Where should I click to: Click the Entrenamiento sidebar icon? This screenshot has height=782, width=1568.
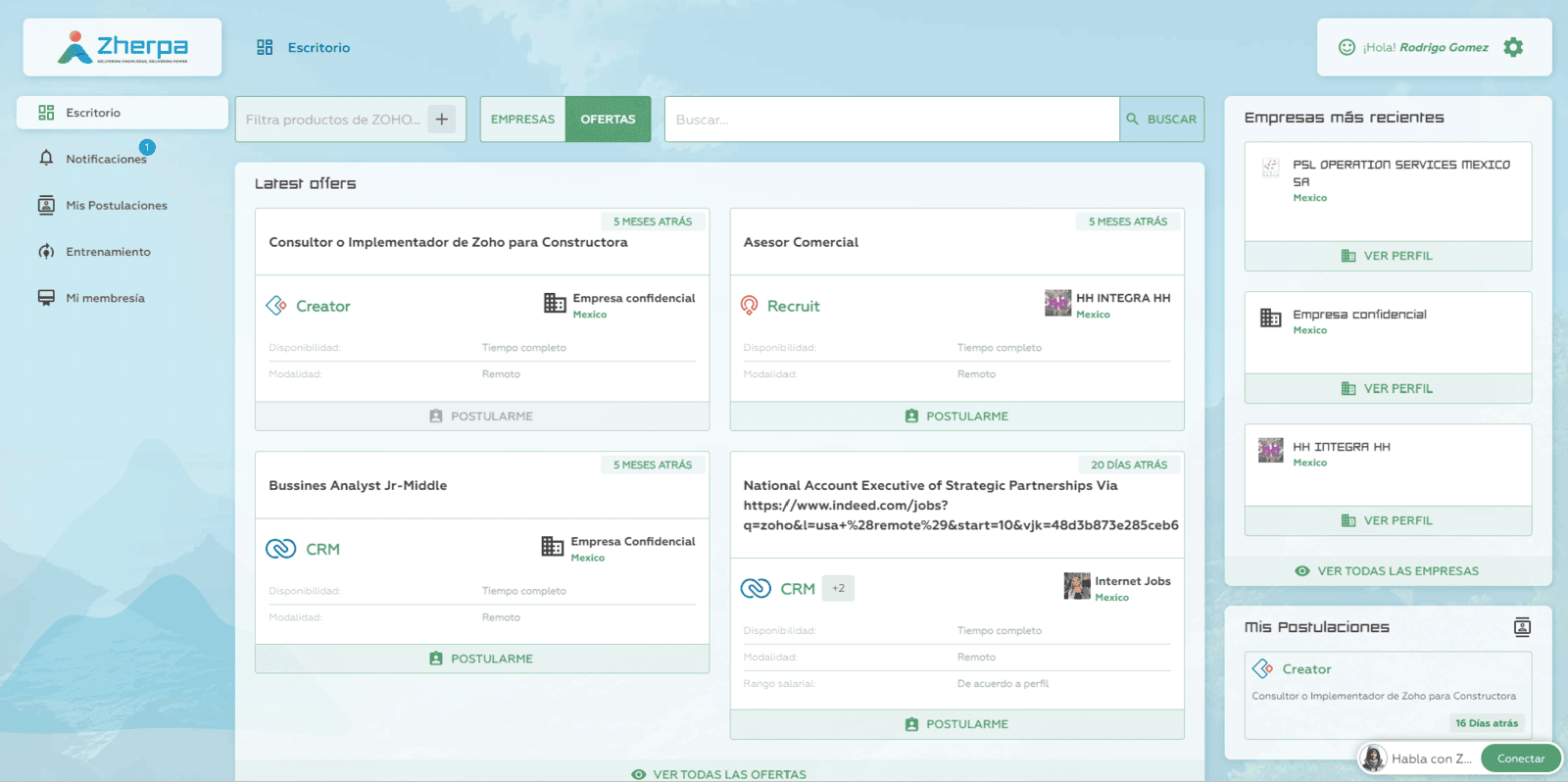[46, 252]
